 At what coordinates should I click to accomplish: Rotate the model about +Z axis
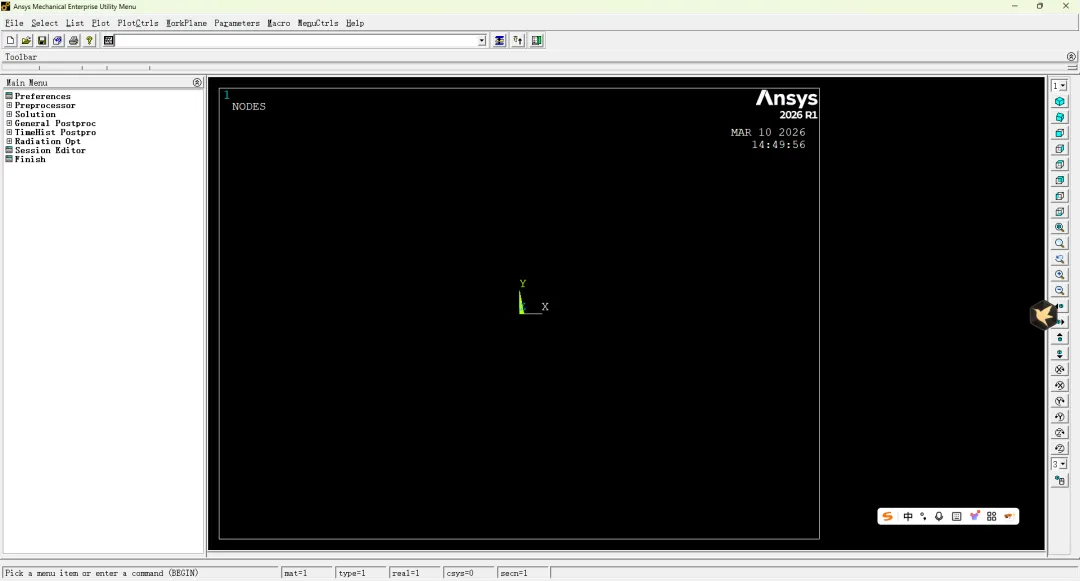pos(1059,433)
